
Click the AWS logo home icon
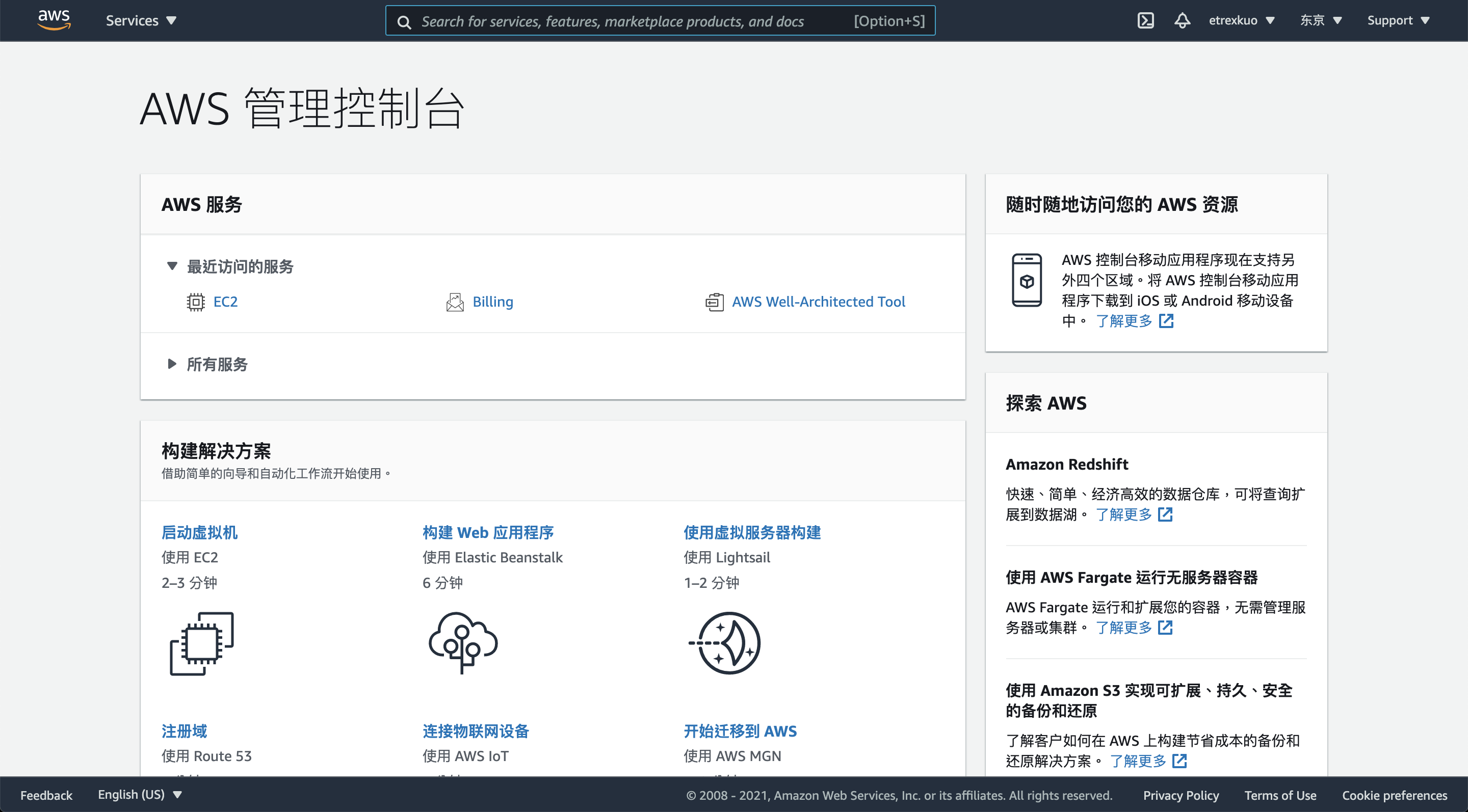point(54,20)
